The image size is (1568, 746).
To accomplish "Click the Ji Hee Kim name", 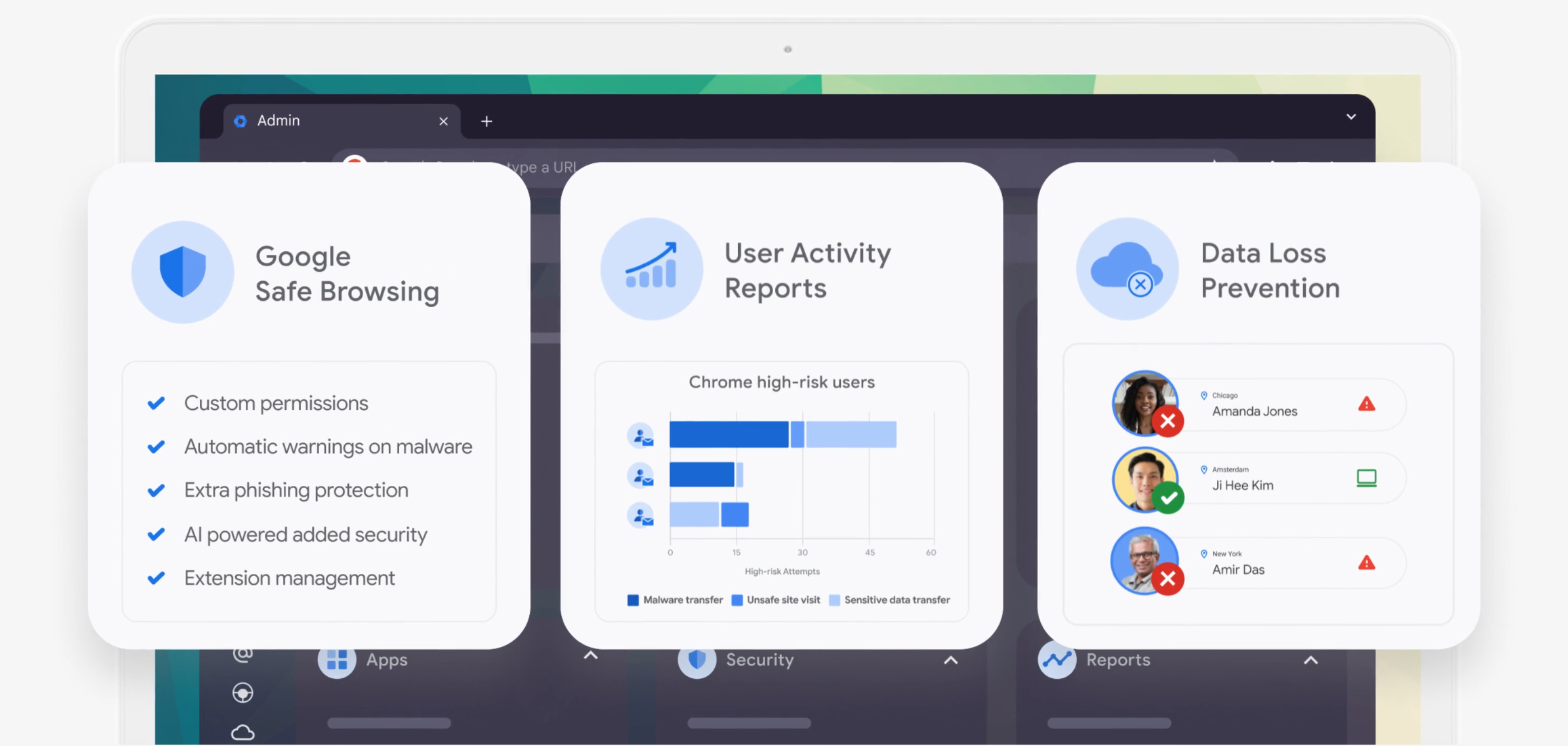I will (x=1242, y=485).
